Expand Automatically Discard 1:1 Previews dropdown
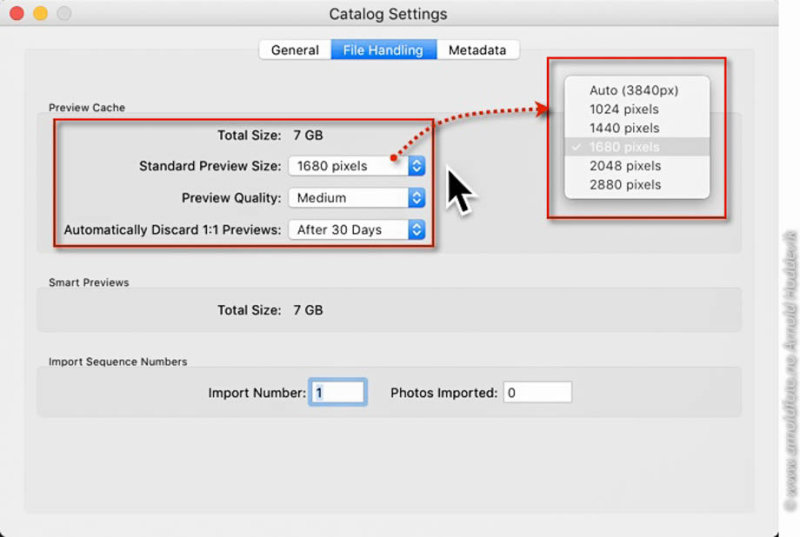Screen dimensions: 800x537 [x=357, y=229]
